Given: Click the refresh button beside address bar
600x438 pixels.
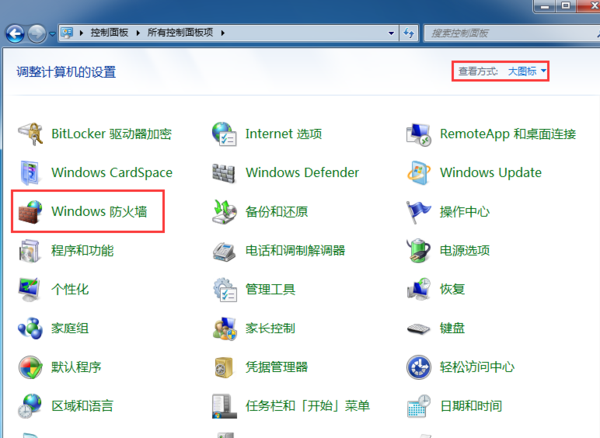Looking at the screenshot, I should [x=409, y=33].
